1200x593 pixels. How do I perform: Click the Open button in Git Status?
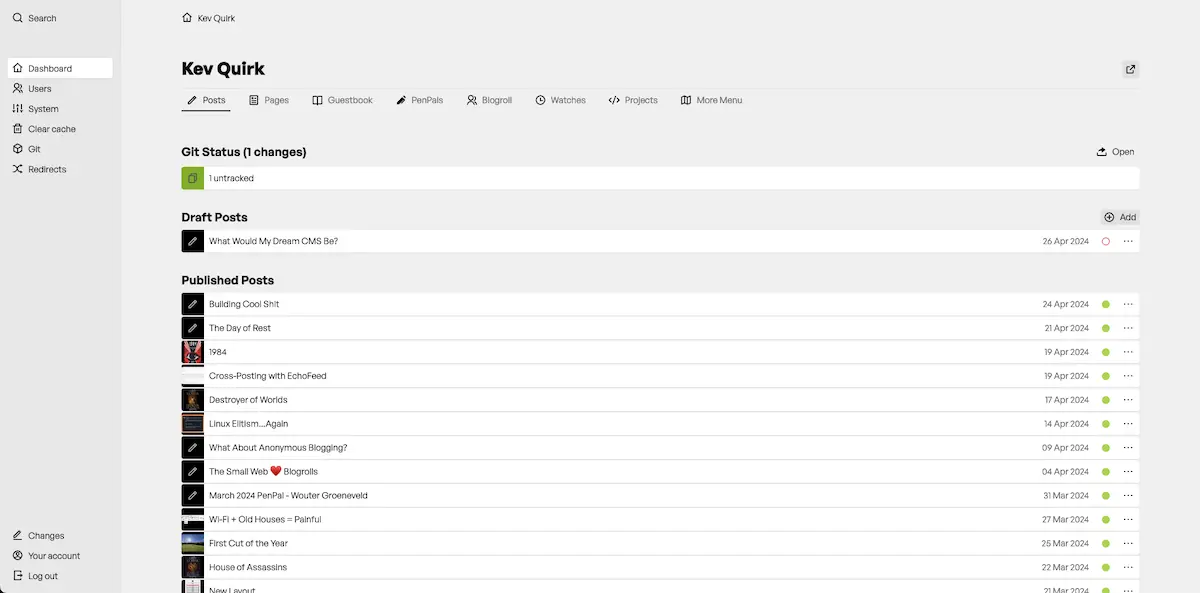(x=1115, y=152)
